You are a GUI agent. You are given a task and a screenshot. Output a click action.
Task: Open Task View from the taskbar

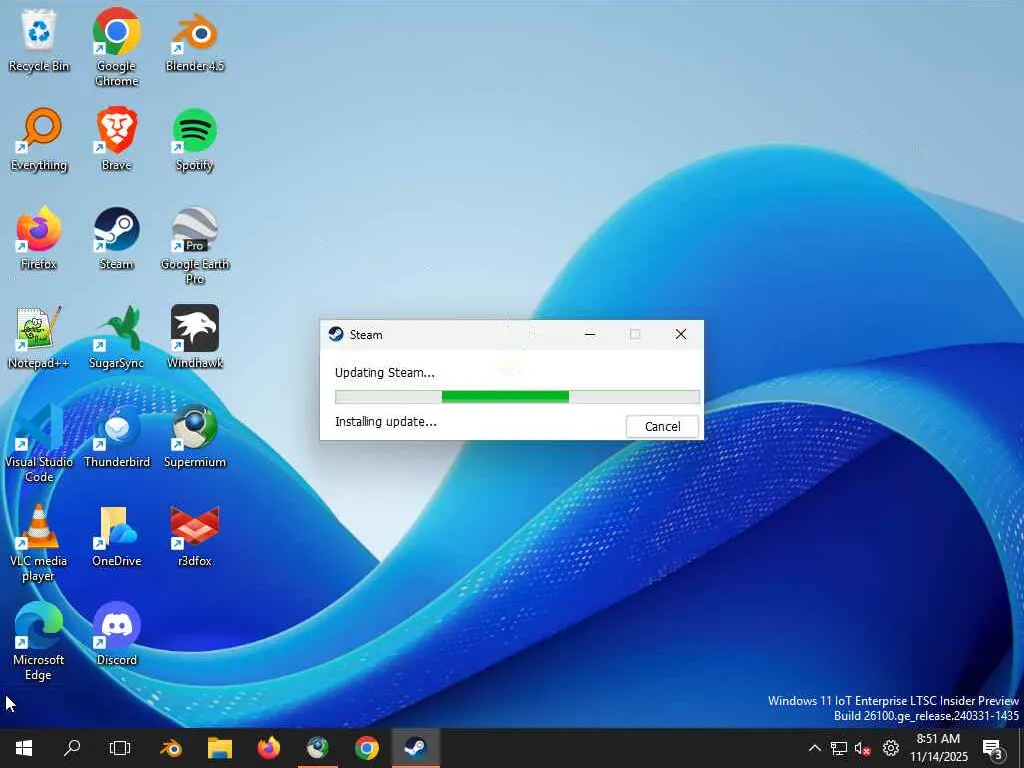click(x=120, y=748)
